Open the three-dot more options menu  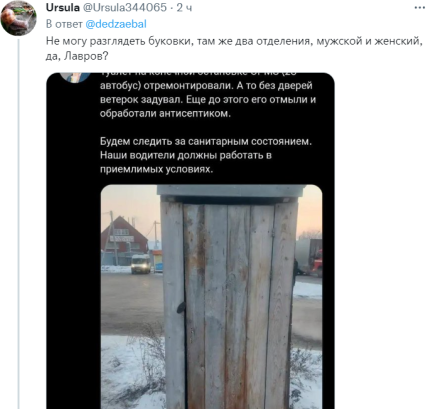tap(420, 8)
